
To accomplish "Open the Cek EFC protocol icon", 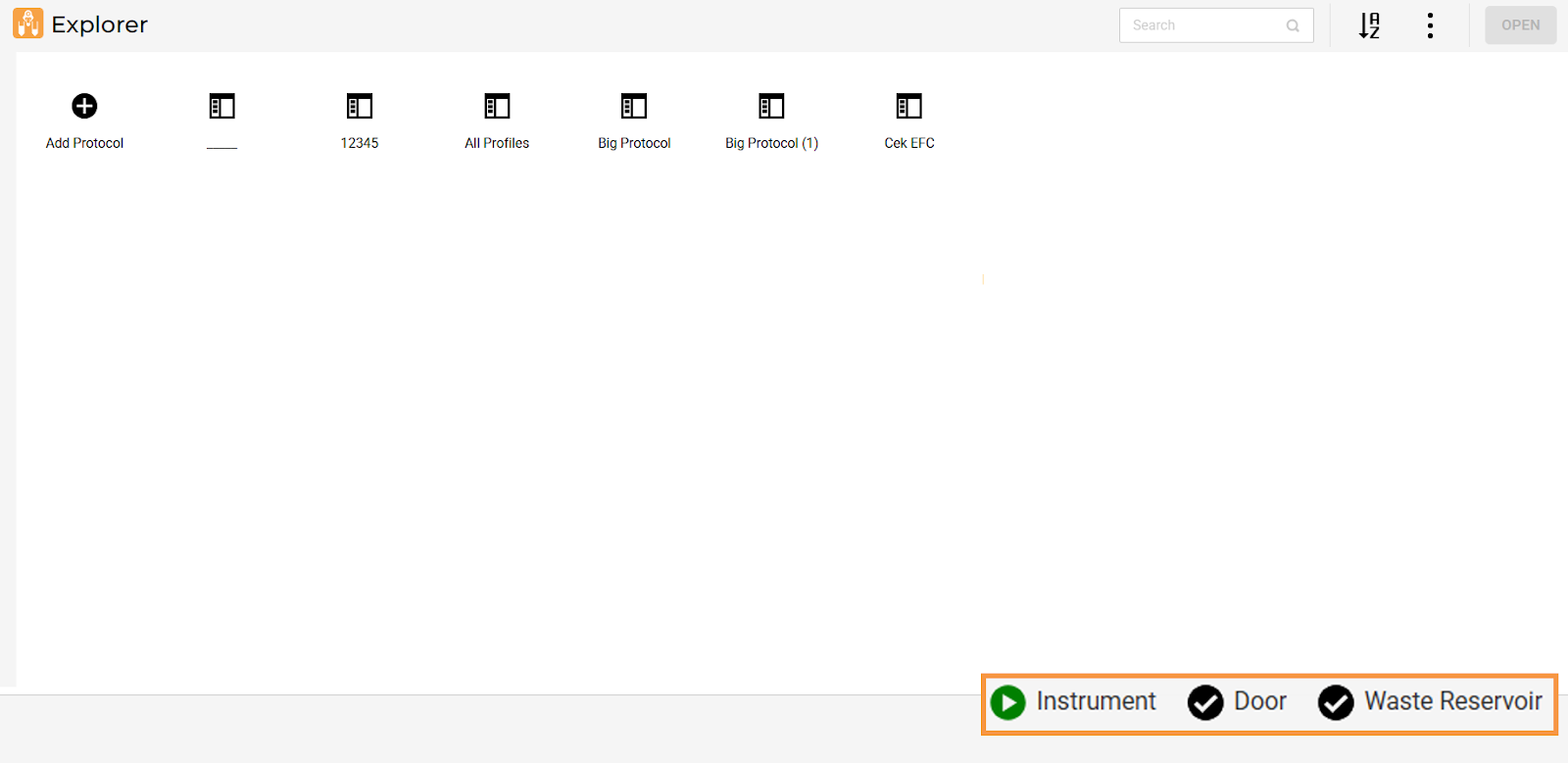I will click(908, 107).
